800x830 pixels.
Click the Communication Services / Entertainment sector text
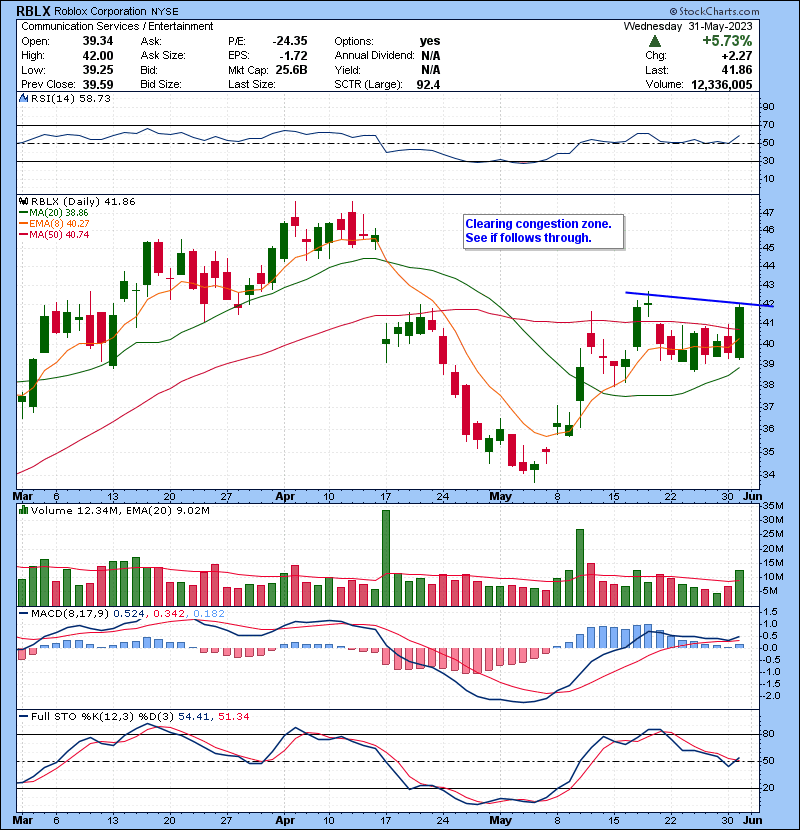[117, 26]
